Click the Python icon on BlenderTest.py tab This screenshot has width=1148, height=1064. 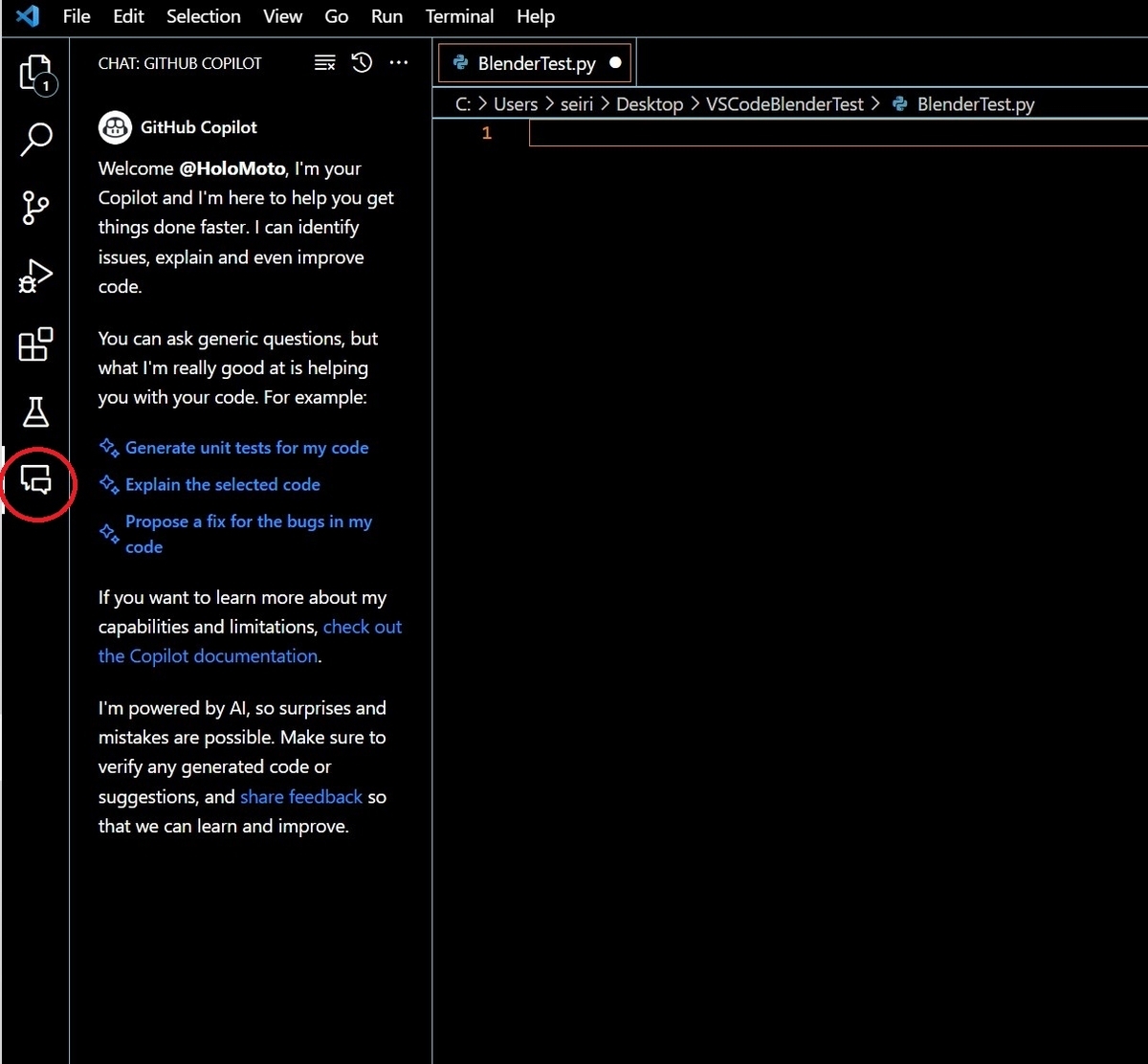(x=460, y=62)
